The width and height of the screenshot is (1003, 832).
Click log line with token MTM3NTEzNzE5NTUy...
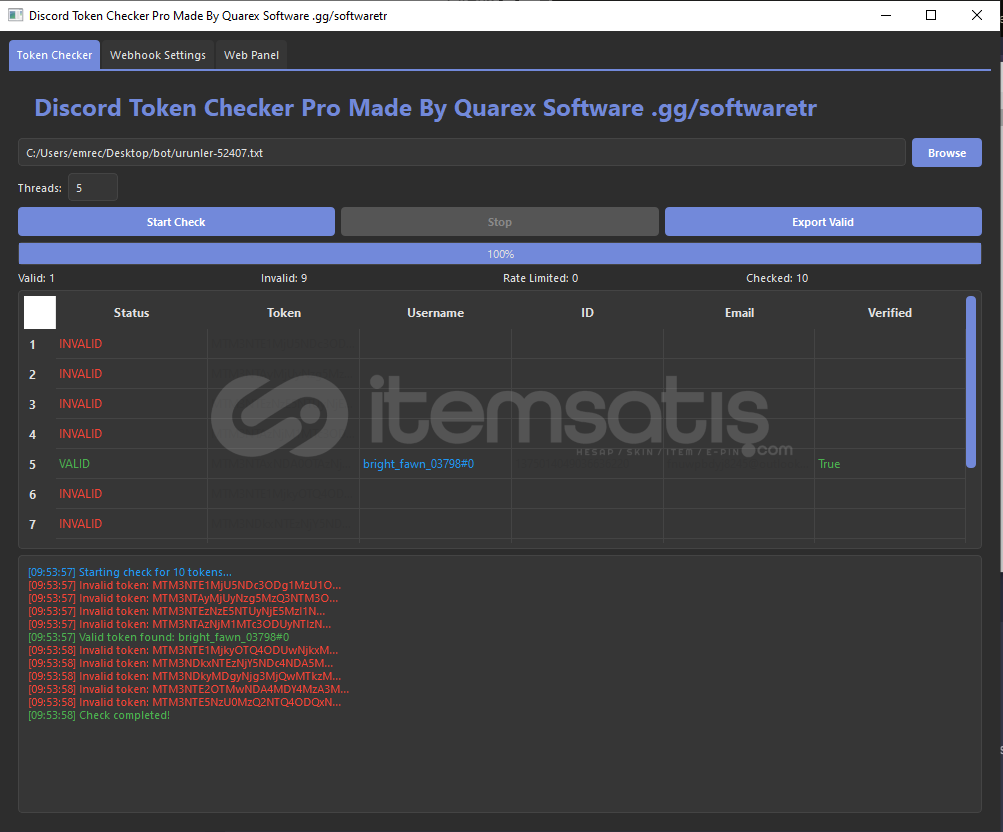(177, 611)
